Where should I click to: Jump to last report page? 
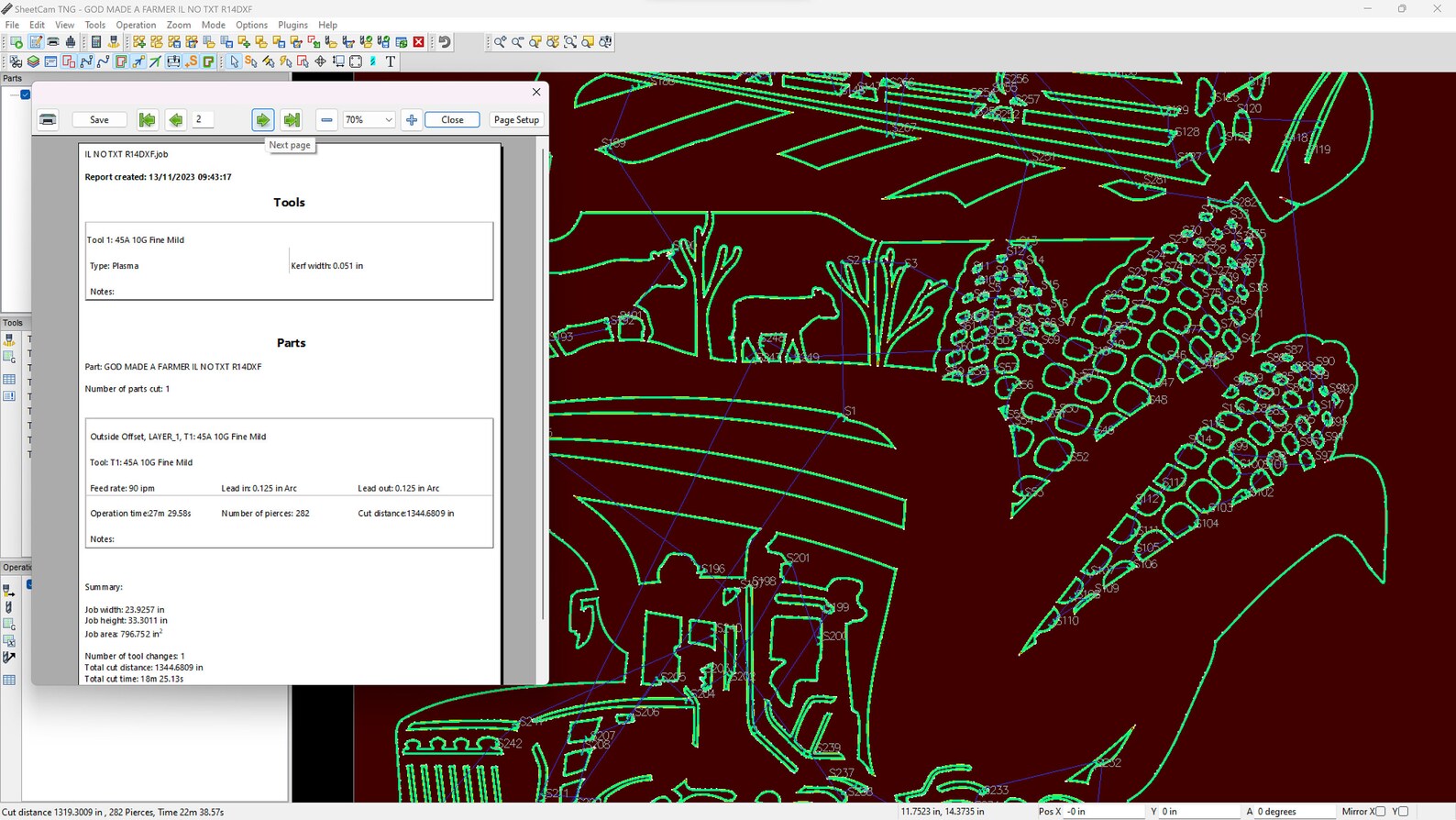pos(292,120)
